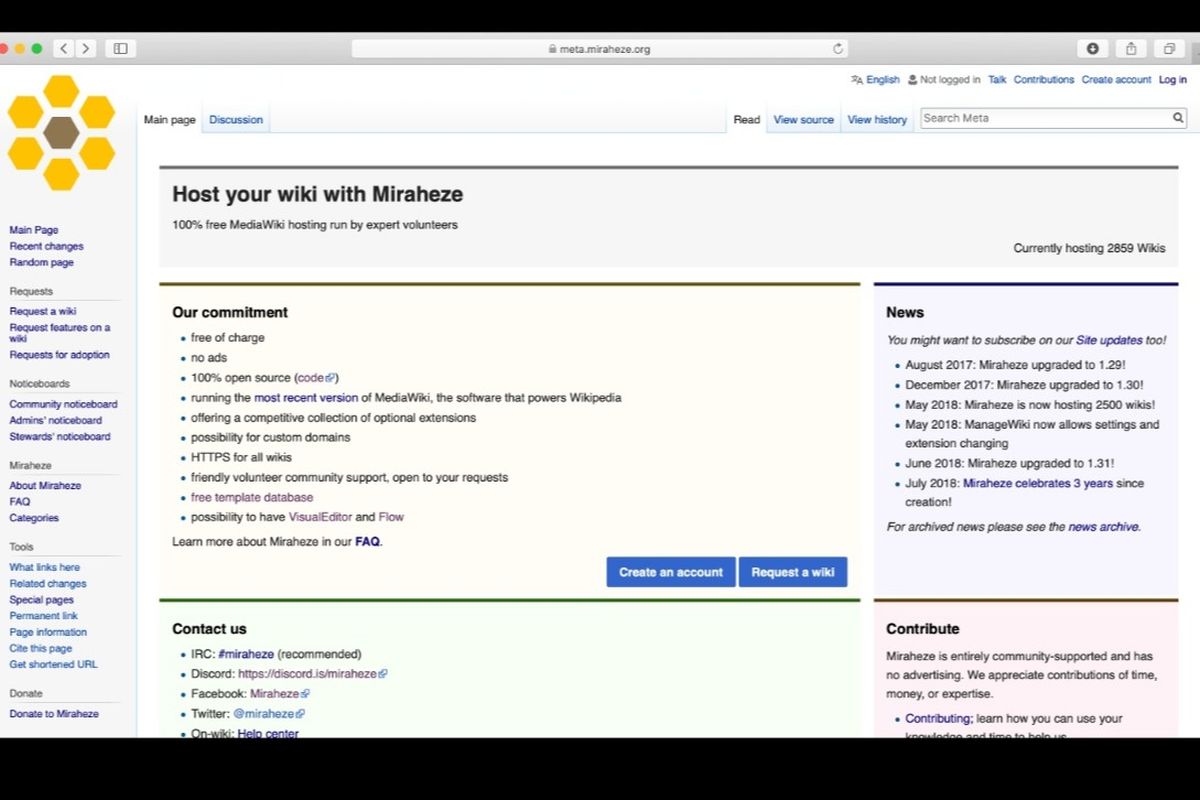This screenshot has height=800, width=1200.
Task: Reload the page using the refresh icon
Action: coord(838,49)
